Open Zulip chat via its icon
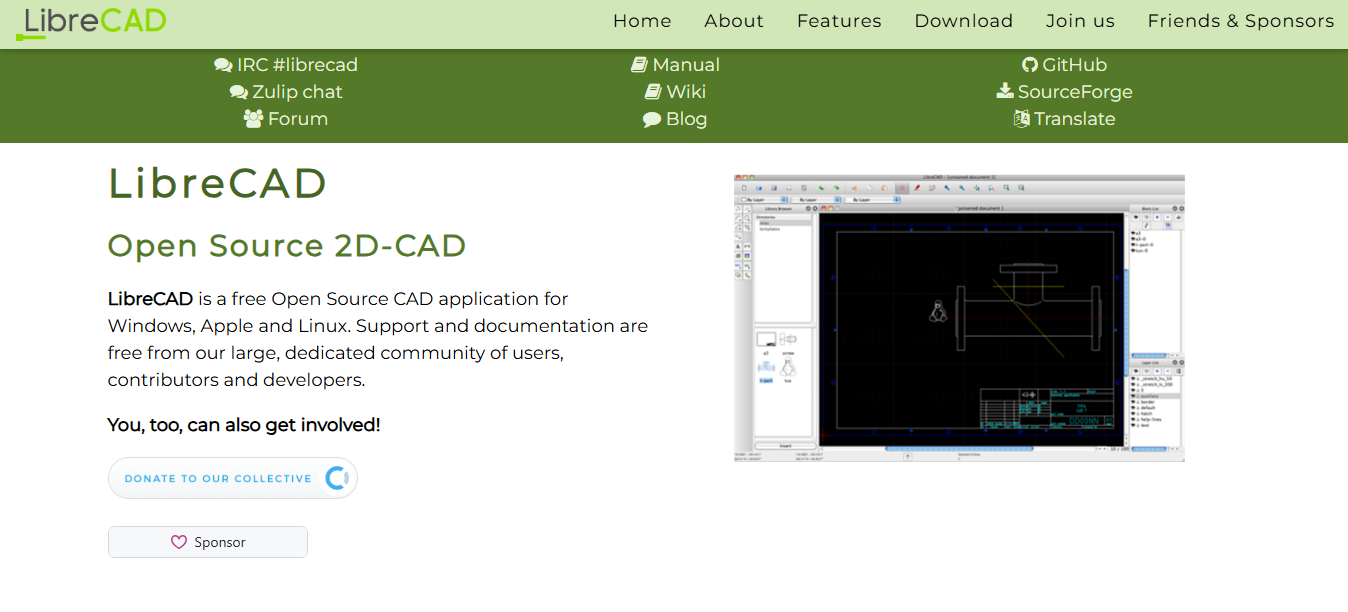Viewport: 1348px width, 612px height. 238,91
